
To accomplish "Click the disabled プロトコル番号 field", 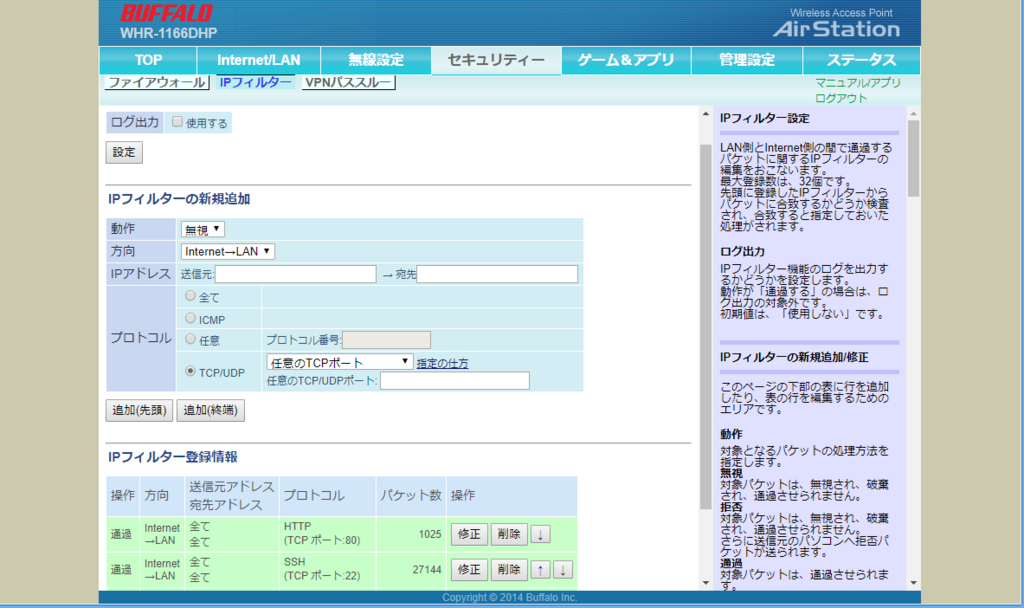I will pyautogui.click(x=386, y=340).
